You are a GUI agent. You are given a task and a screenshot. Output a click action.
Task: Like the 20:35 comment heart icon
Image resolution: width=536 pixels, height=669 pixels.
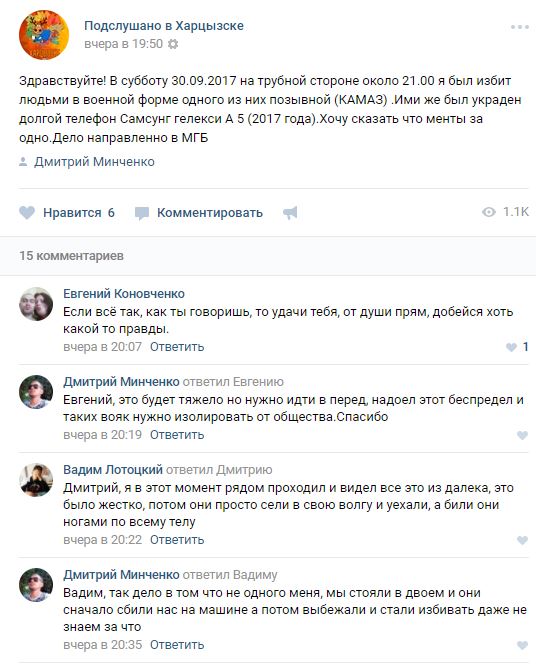click(x=522, y=645)
